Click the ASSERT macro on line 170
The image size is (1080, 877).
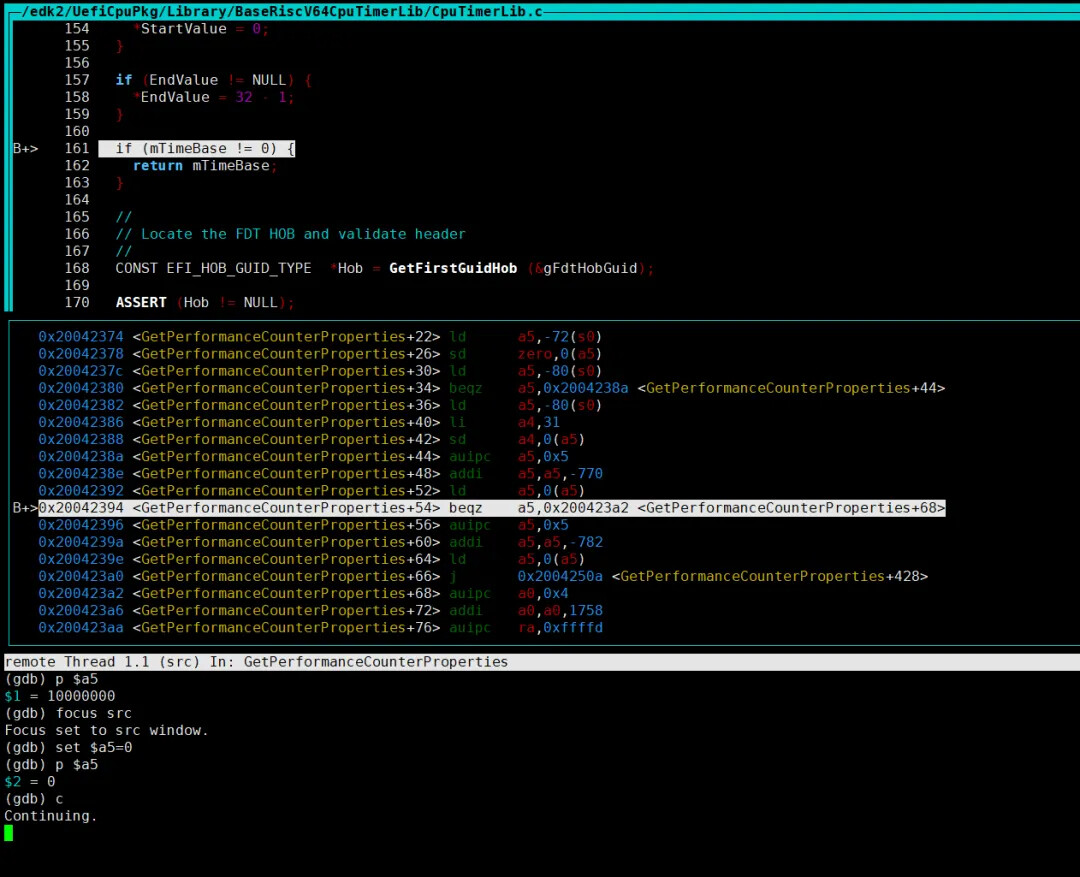pyautogui.click(x=141, y=302)
